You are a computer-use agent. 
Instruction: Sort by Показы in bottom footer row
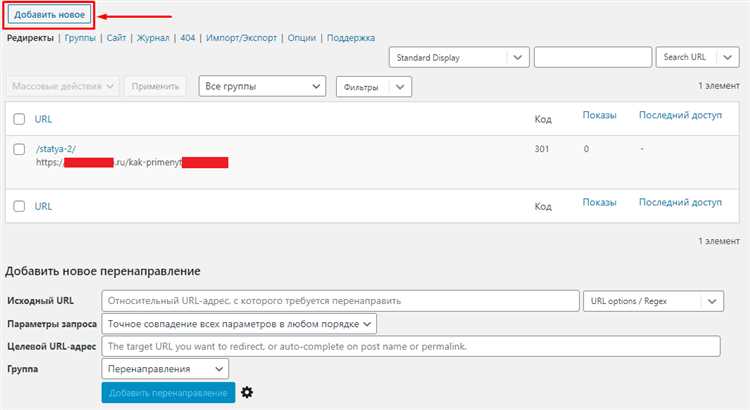point(599,202)
